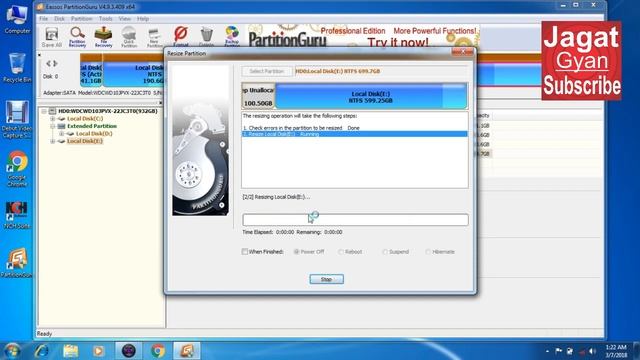Open the Tools menu
Viewport: 640px width, 360px height.
click(x=105, y=19)
